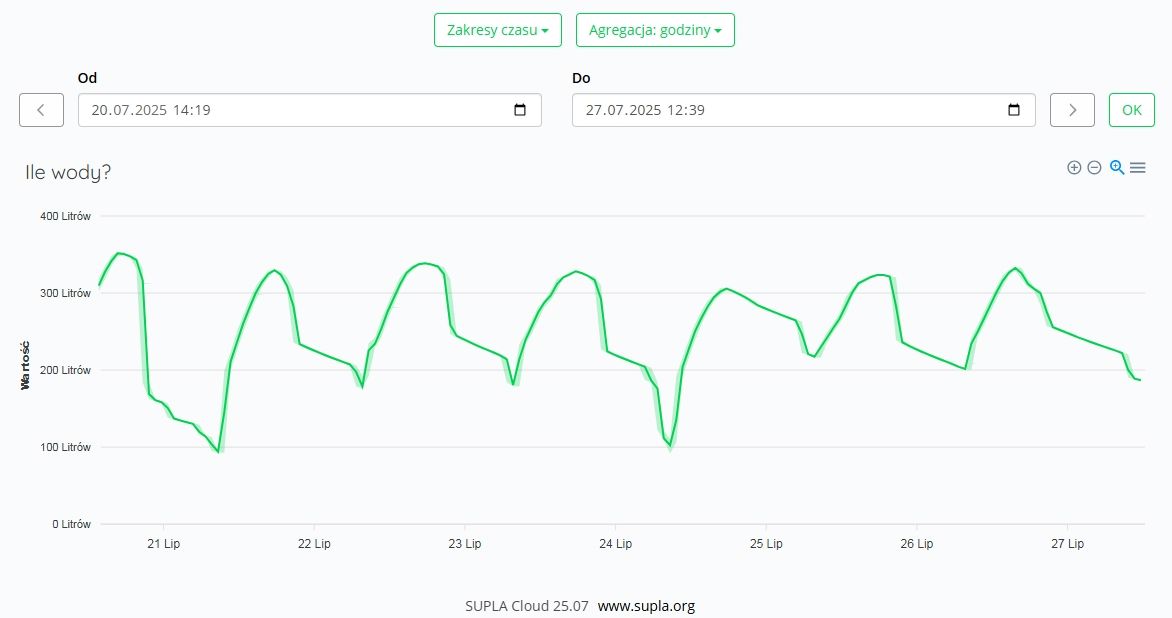Open calendar picker in Do field

point(1014,110)
